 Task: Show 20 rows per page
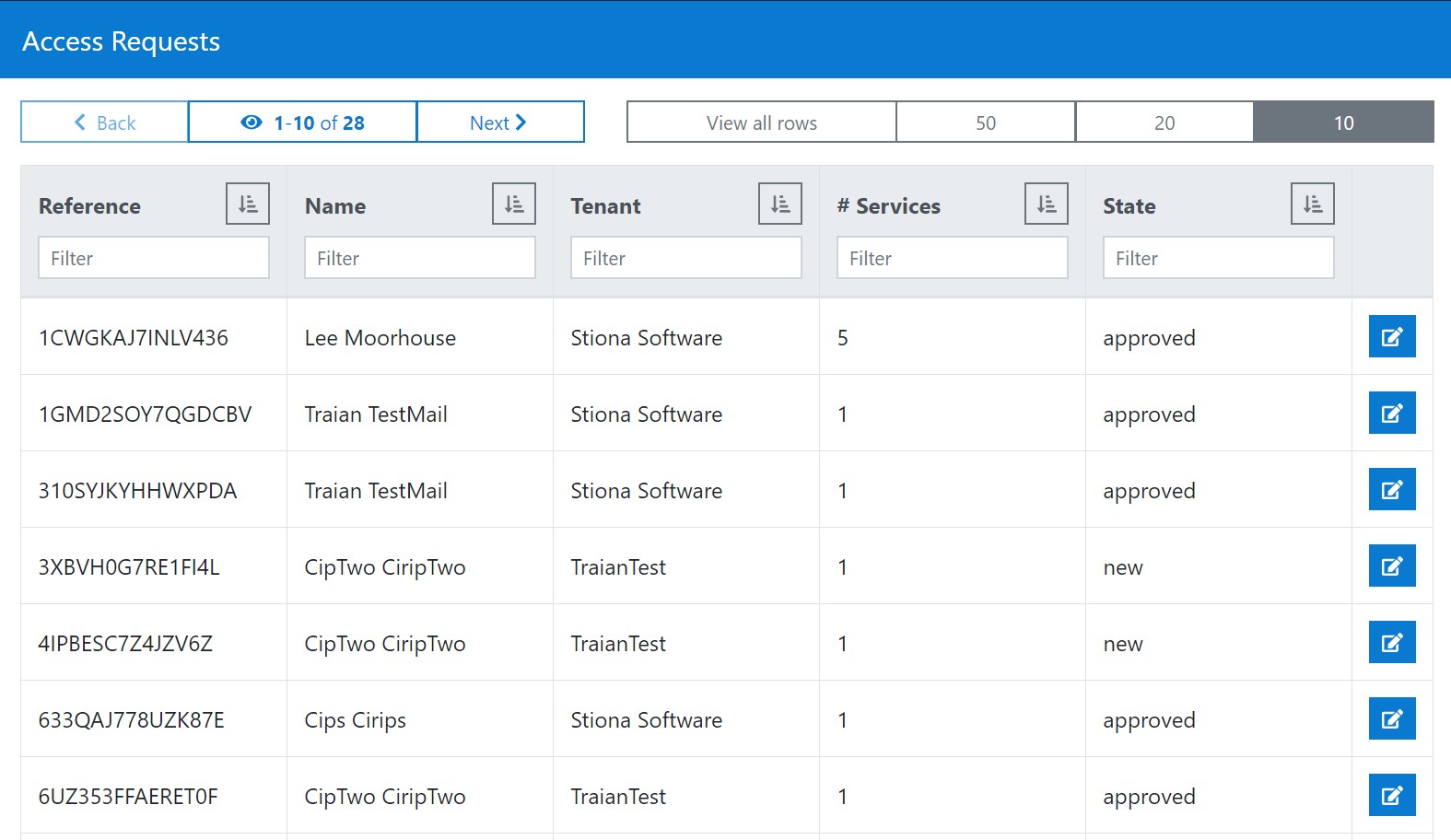[x=1164, y=122]
